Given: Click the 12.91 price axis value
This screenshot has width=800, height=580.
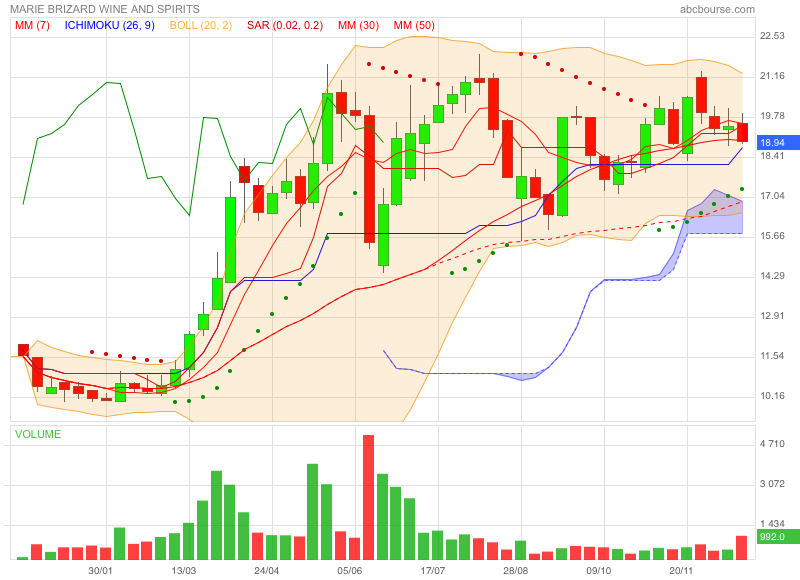Looking at the screenshot, I should coord(772,316).
